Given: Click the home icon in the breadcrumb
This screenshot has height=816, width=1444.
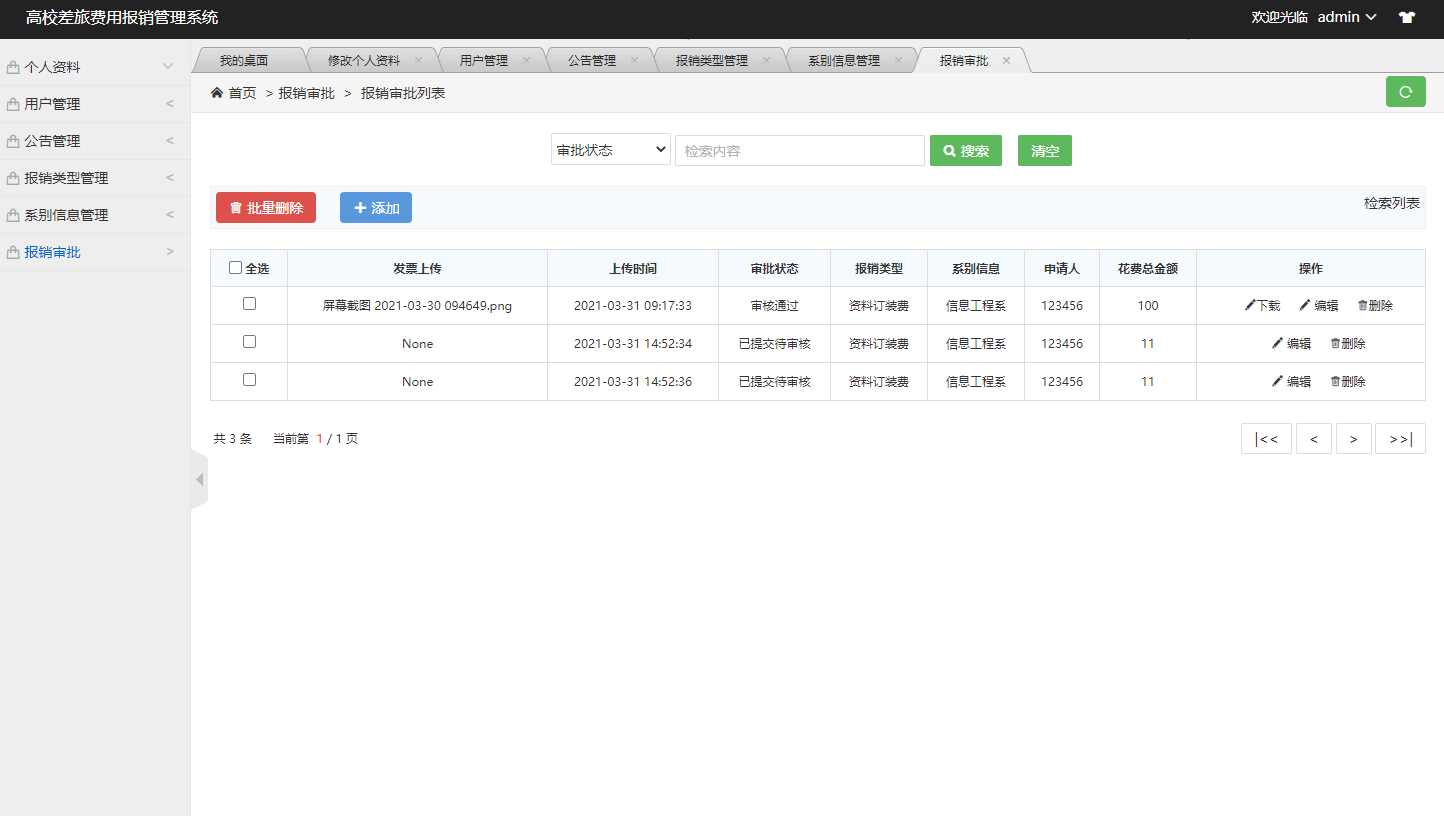Looking at the screenshot, I should pos(215,91).
